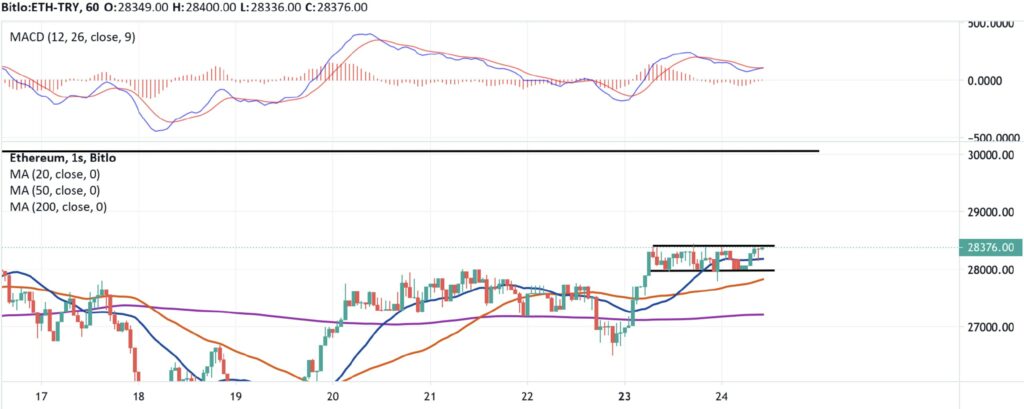1024x409 pixels.
Task: Select the upper consolidation range line
Action: [x=713, y=246]
